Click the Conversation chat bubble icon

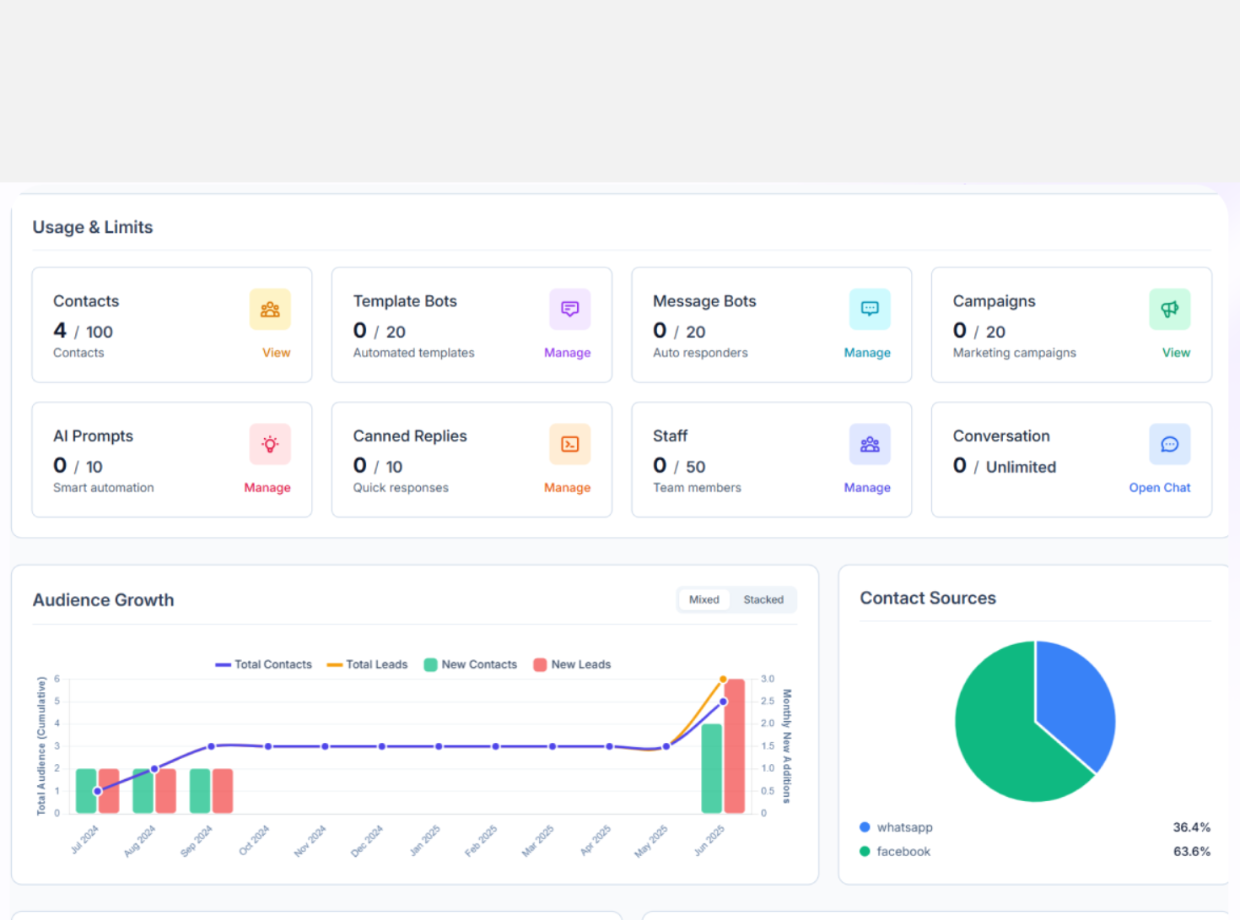point(1170,444)
